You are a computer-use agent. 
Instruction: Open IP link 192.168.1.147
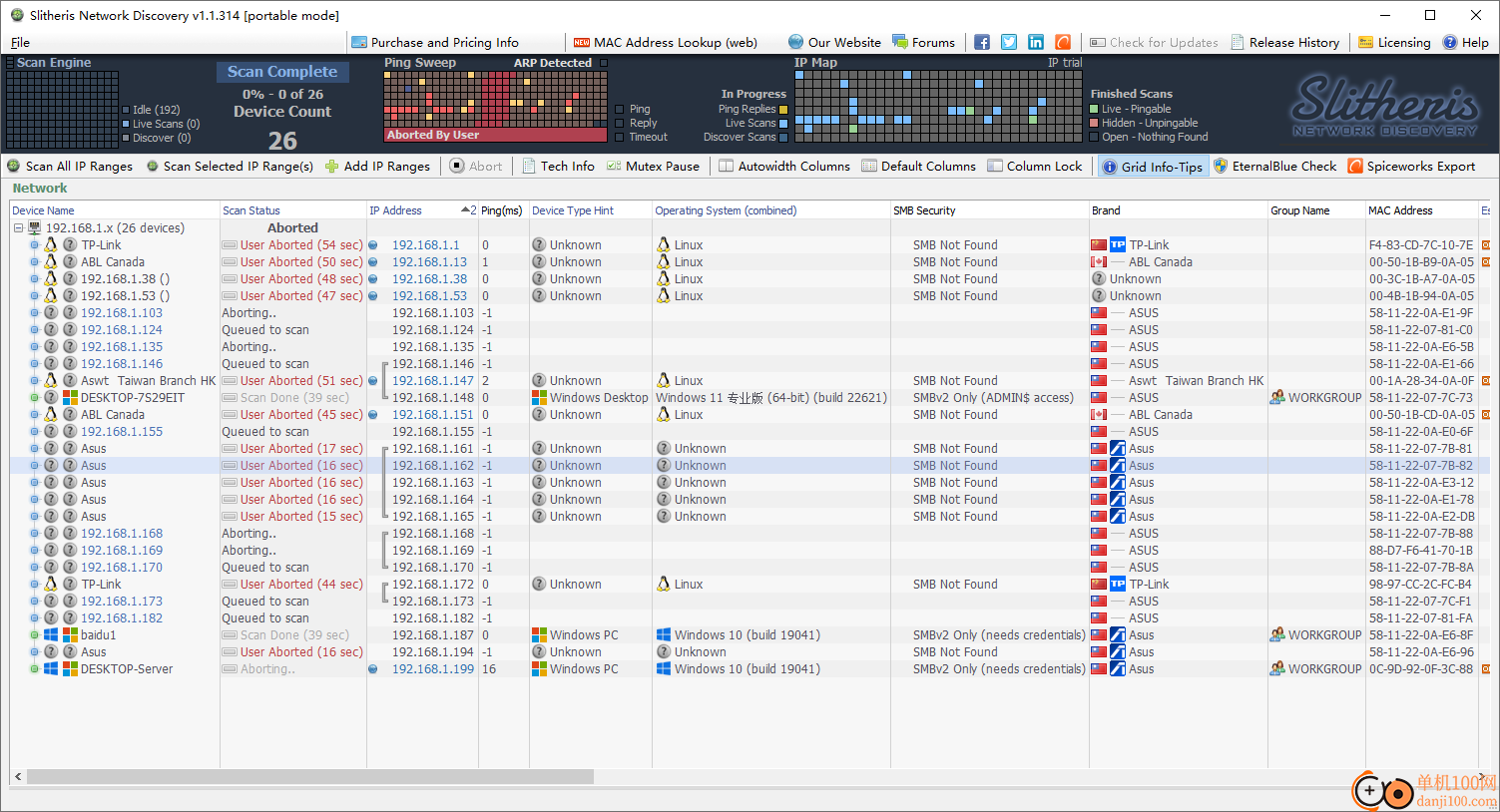(x=433, y=380)
